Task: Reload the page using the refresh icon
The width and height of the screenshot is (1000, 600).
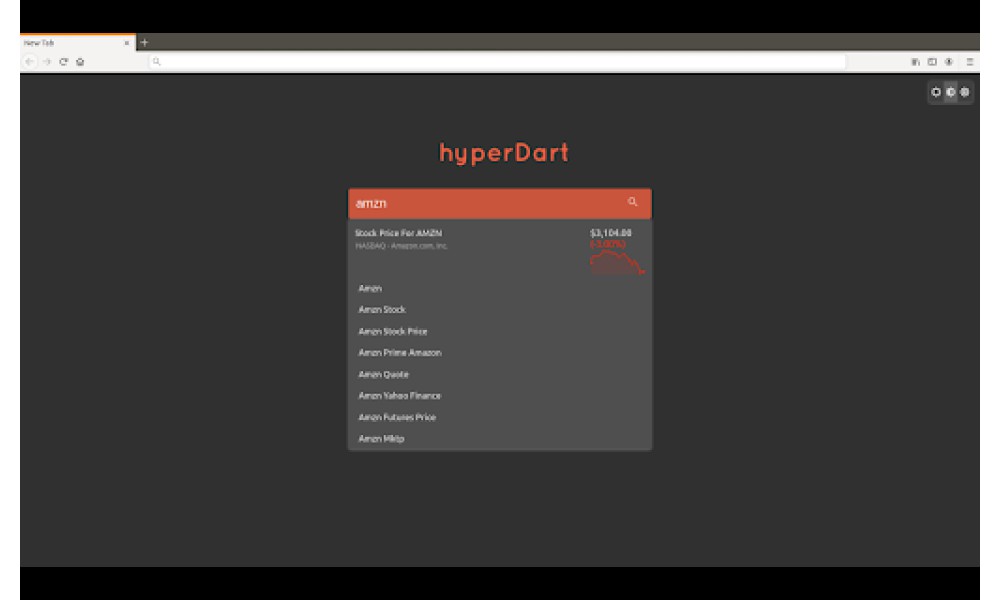Action: (63, 62)
